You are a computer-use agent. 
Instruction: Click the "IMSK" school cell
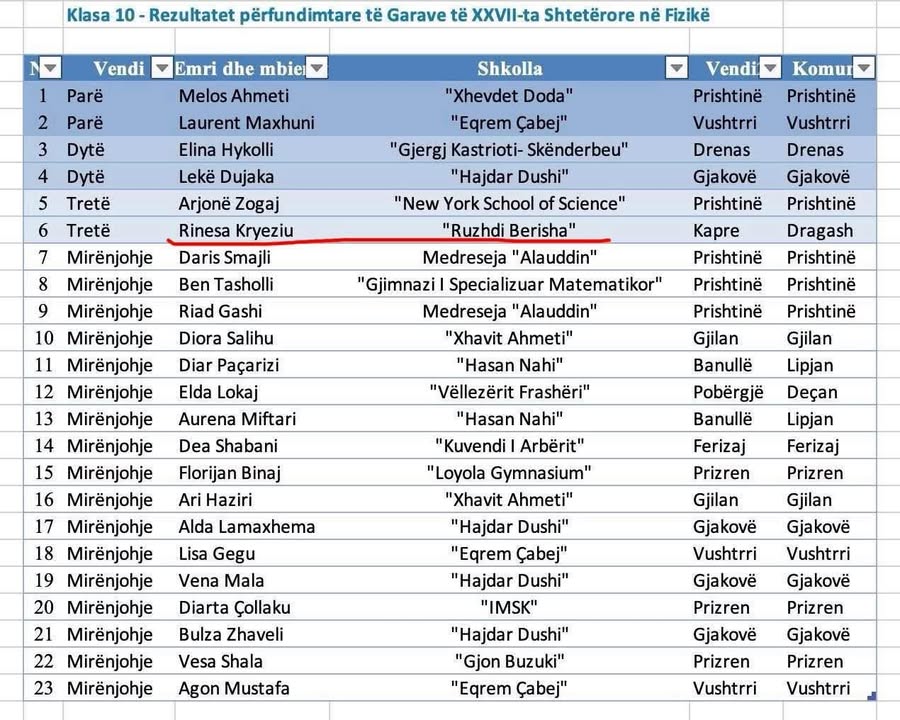click(x=509, y=608)
